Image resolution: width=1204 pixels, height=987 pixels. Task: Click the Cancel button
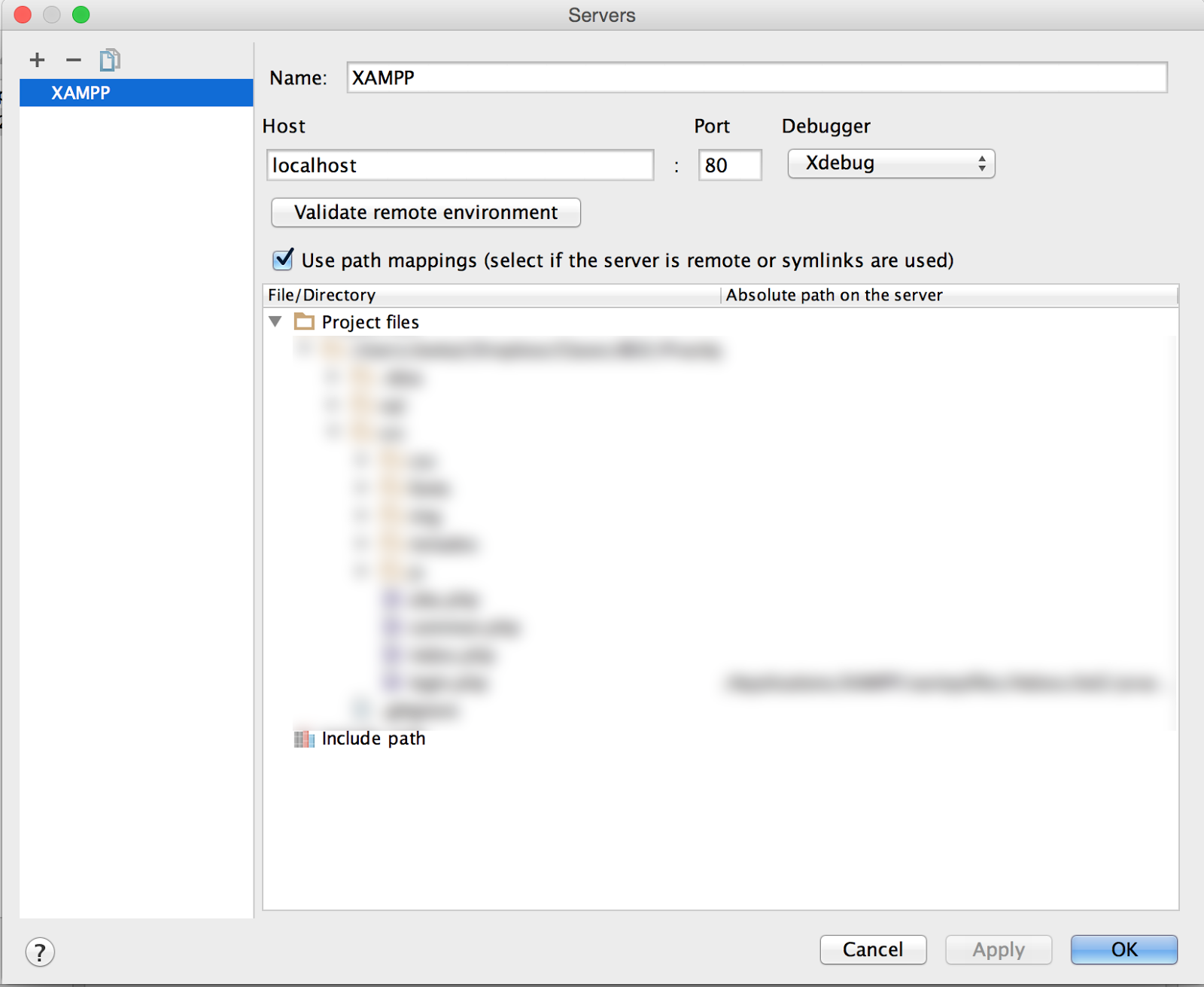click(873, 949)
